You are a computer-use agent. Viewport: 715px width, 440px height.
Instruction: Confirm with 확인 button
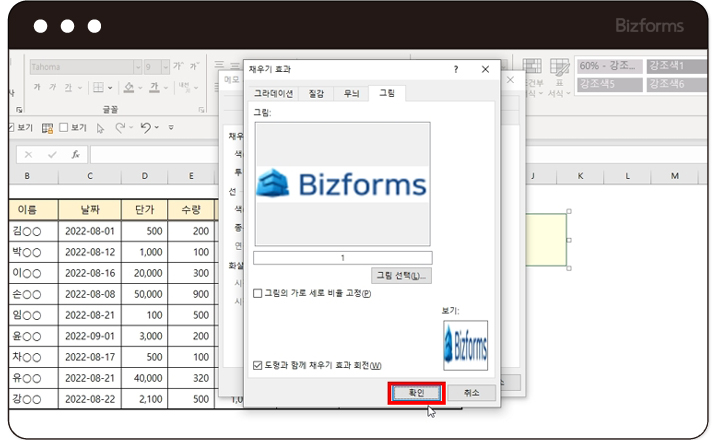(417, 393)
